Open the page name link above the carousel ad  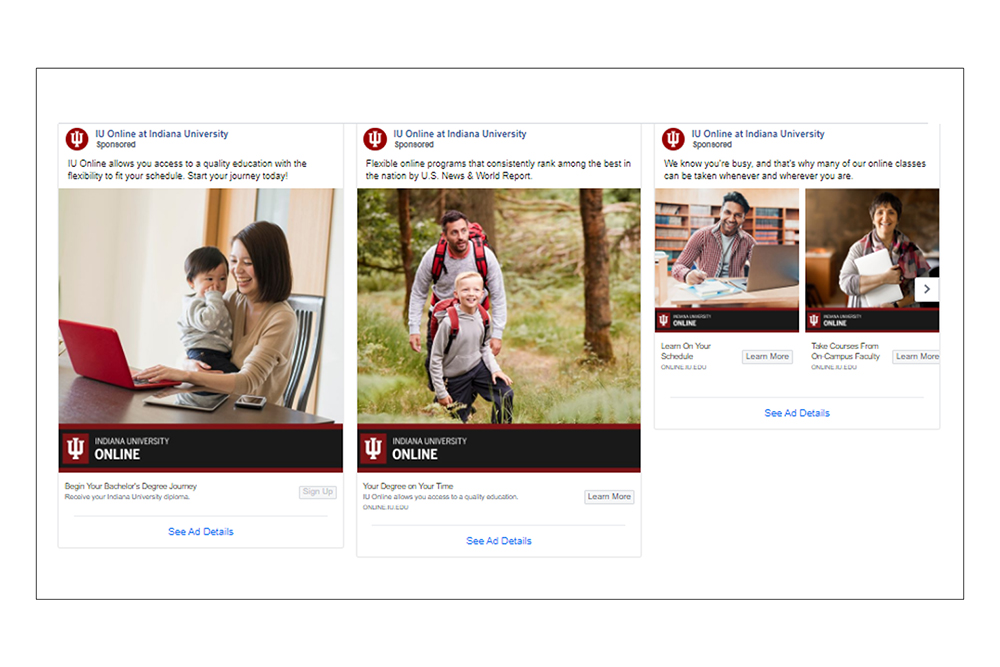click(x=758, y=134)
